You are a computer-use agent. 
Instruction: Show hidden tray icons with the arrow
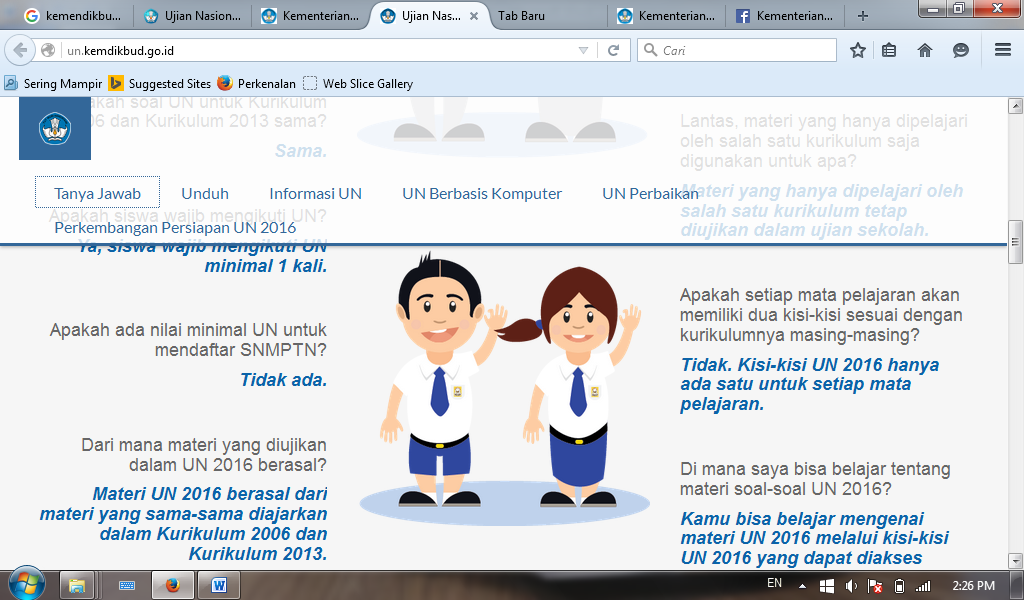pyautogui.click(x=805, y=587)
